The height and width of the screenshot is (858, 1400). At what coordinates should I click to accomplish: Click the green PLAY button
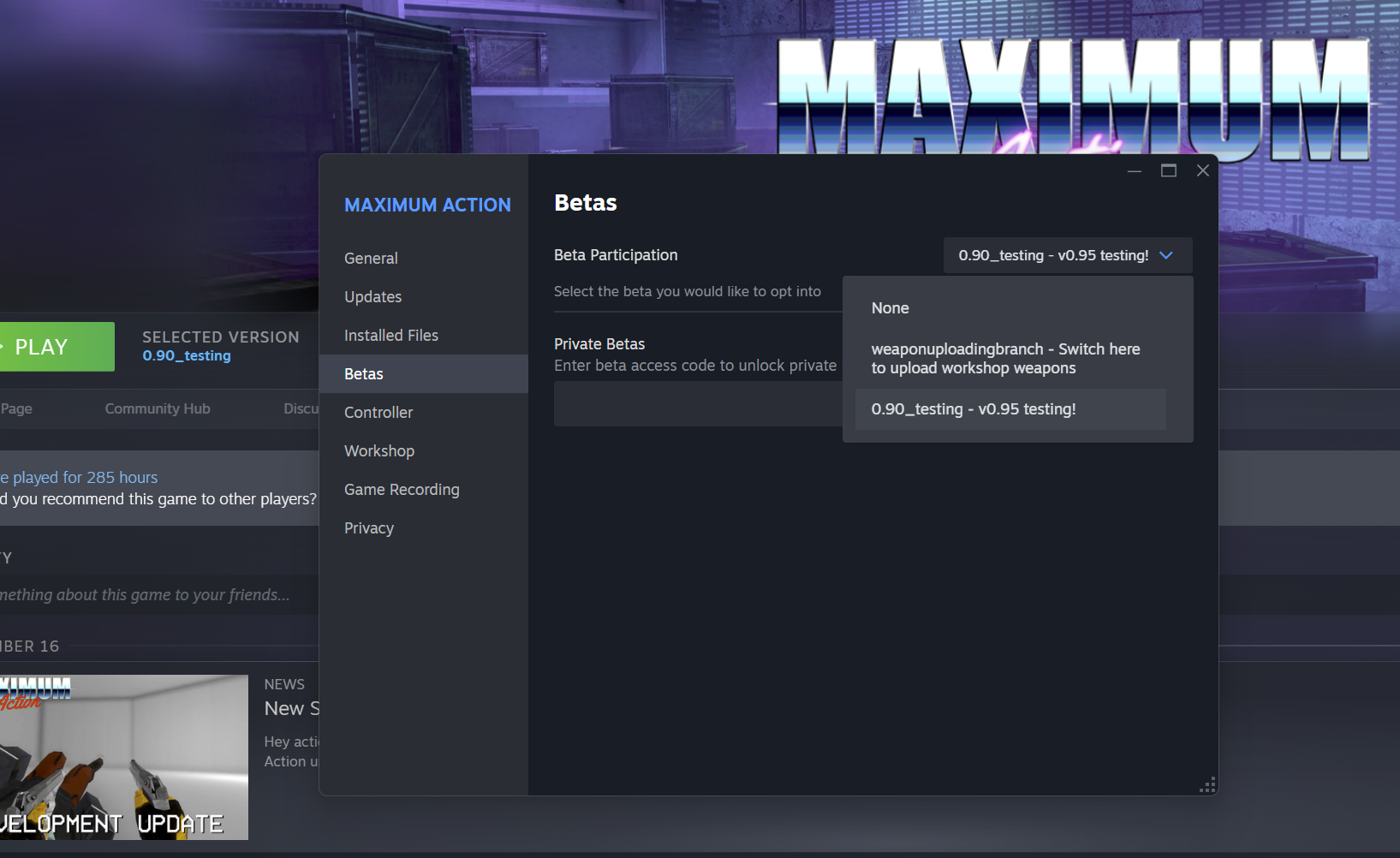(57, 347)
